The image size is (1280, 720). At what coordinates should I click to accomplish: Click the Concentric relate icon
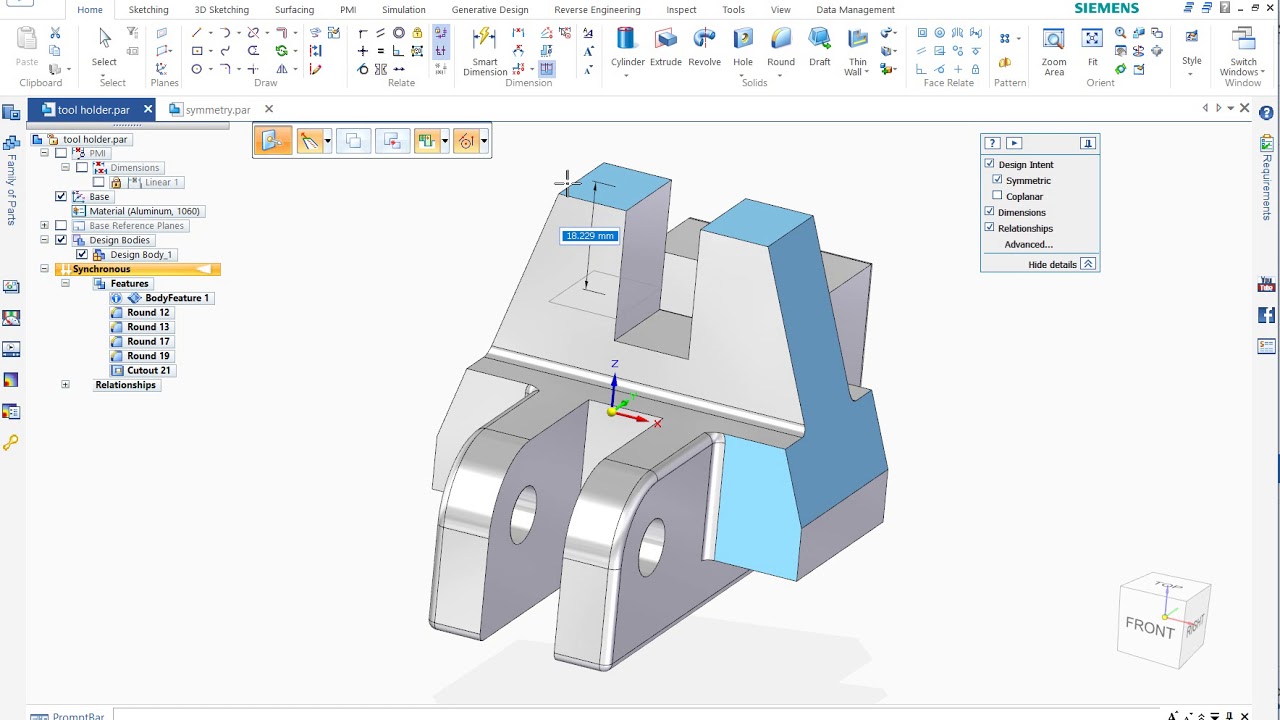399,33
